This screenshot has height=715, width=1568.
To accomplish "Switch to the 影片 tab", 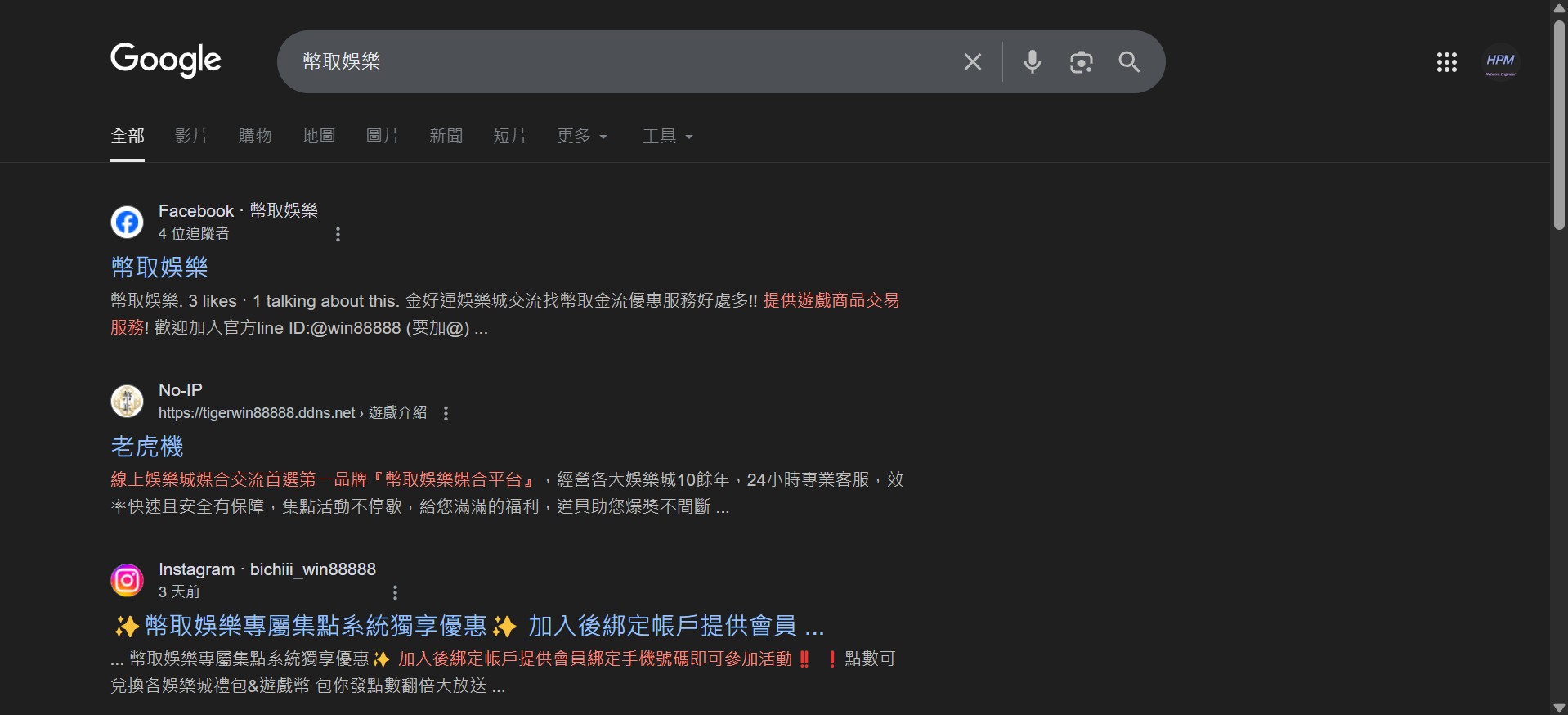I will click(190, 137).
